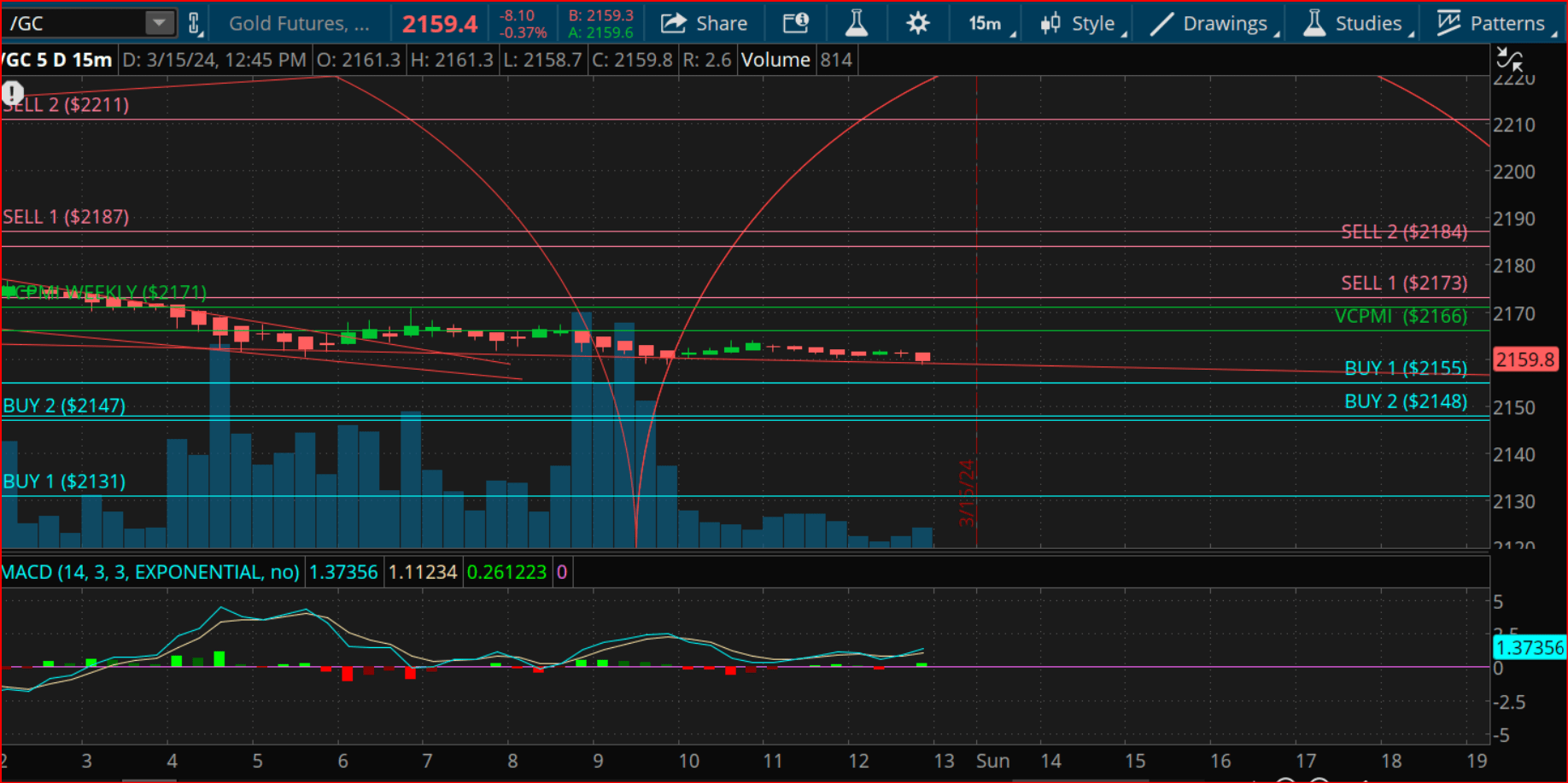Viewport: 1568px width, 783px height.
Task: Open the Drawings menu
Action: pos(1214,23)
